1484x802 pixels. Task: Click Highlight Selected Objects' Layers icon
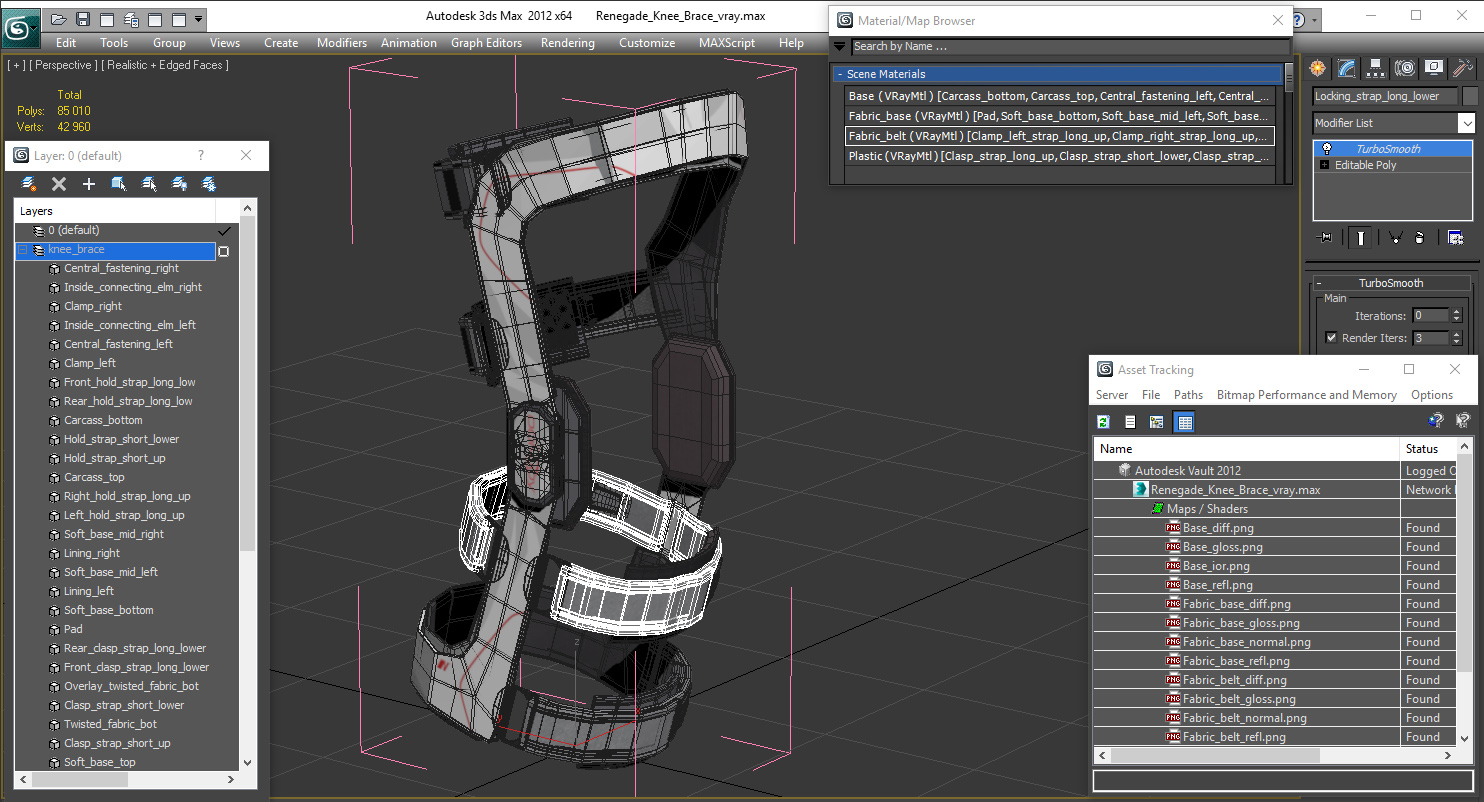pyautogui.click(x=149, y=184)
